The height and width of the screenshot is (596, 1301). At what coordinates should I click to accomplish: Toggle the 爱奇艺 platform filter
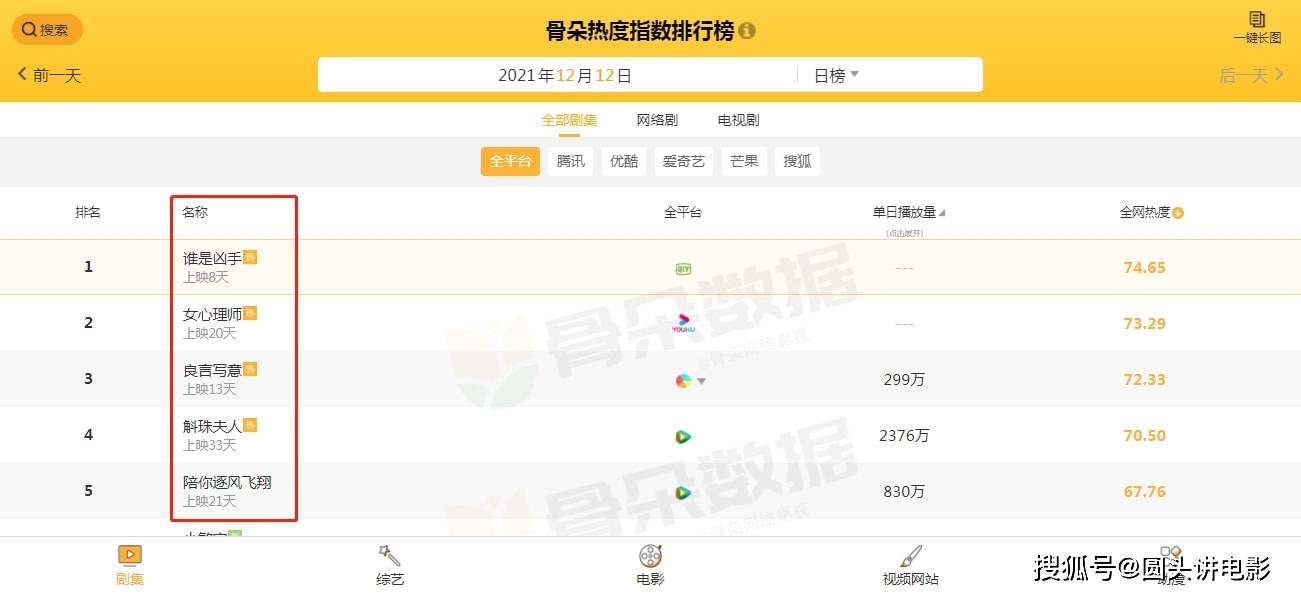pos(684,161)
